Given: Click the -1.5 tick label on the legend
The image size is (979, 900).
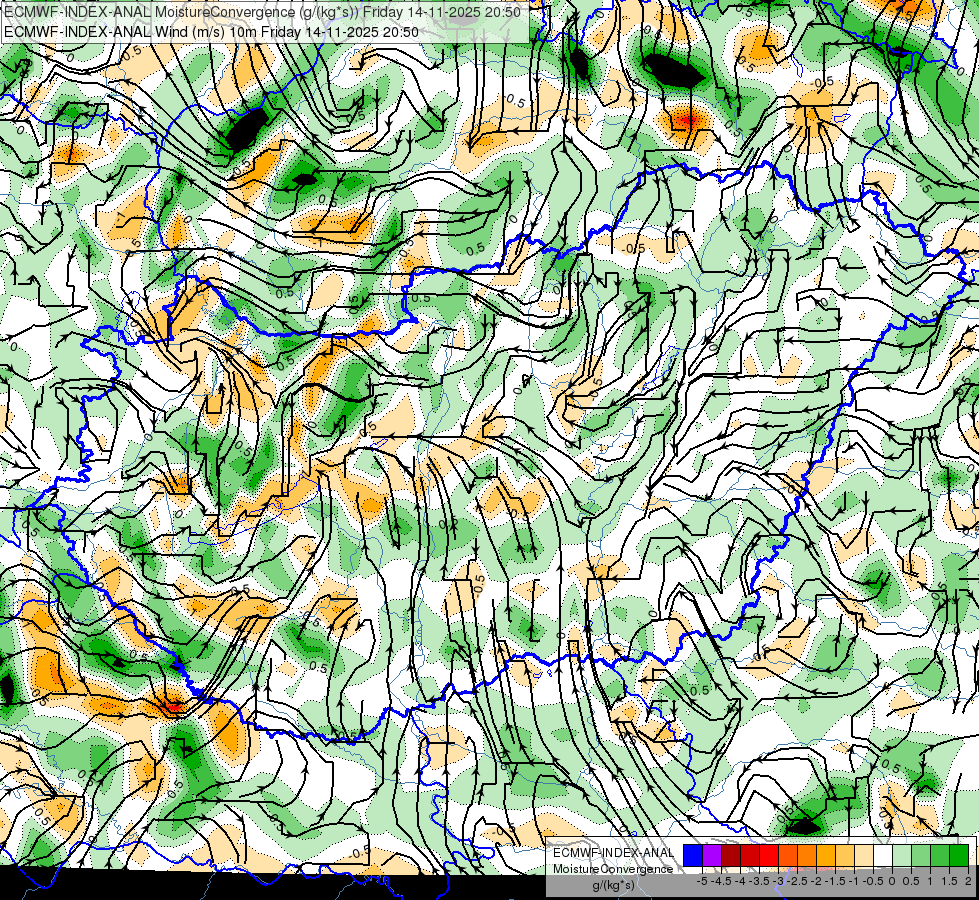Looking at the screenshot, I should coord(835,881).
